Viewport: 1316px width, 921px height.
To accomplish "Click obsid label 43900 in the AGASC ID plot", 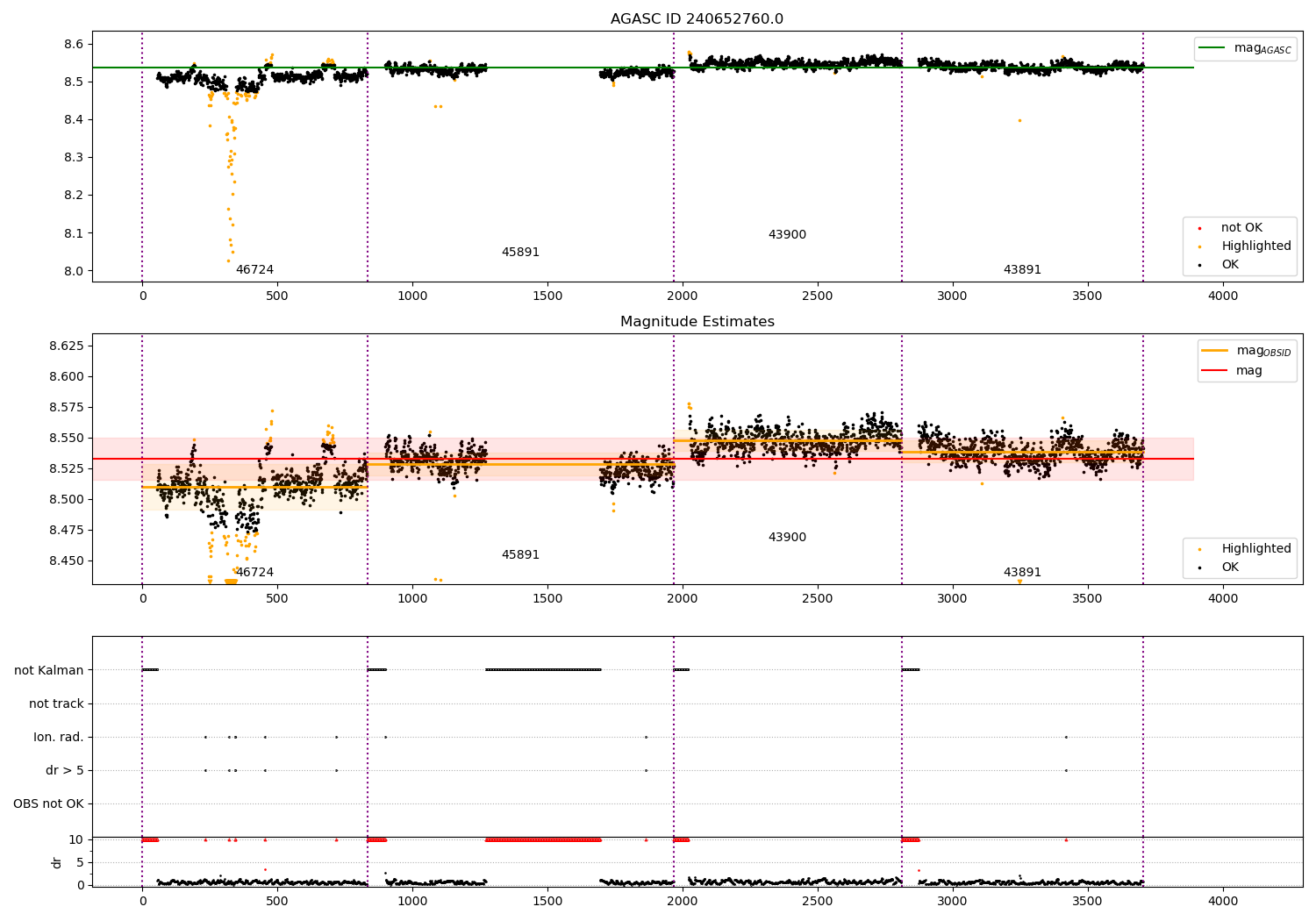I will click(787, 235).
